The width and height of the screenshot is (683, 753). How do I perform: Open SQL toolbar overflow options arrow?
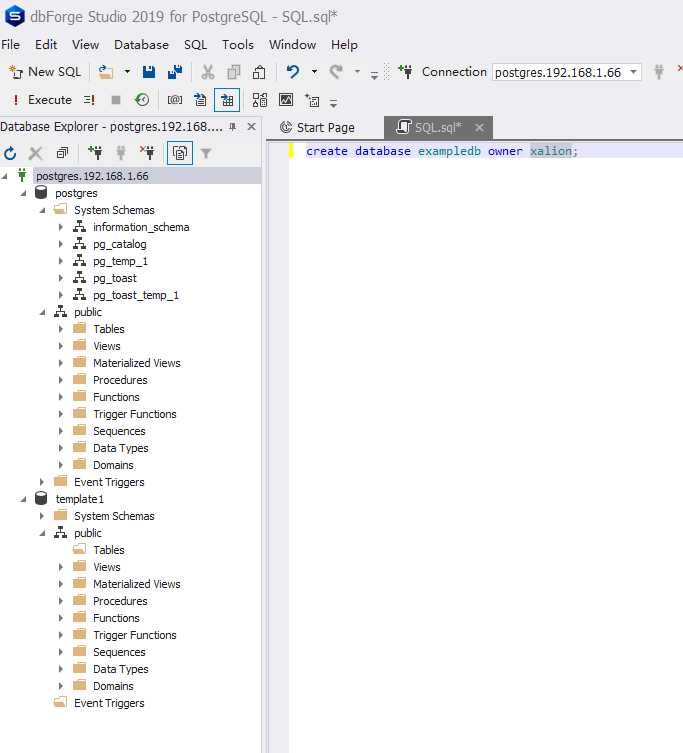[333, 102]
